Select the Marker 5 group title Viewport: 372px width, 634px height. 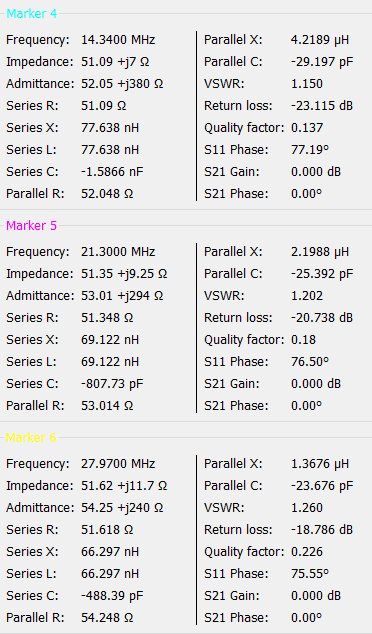pos(32,226)
